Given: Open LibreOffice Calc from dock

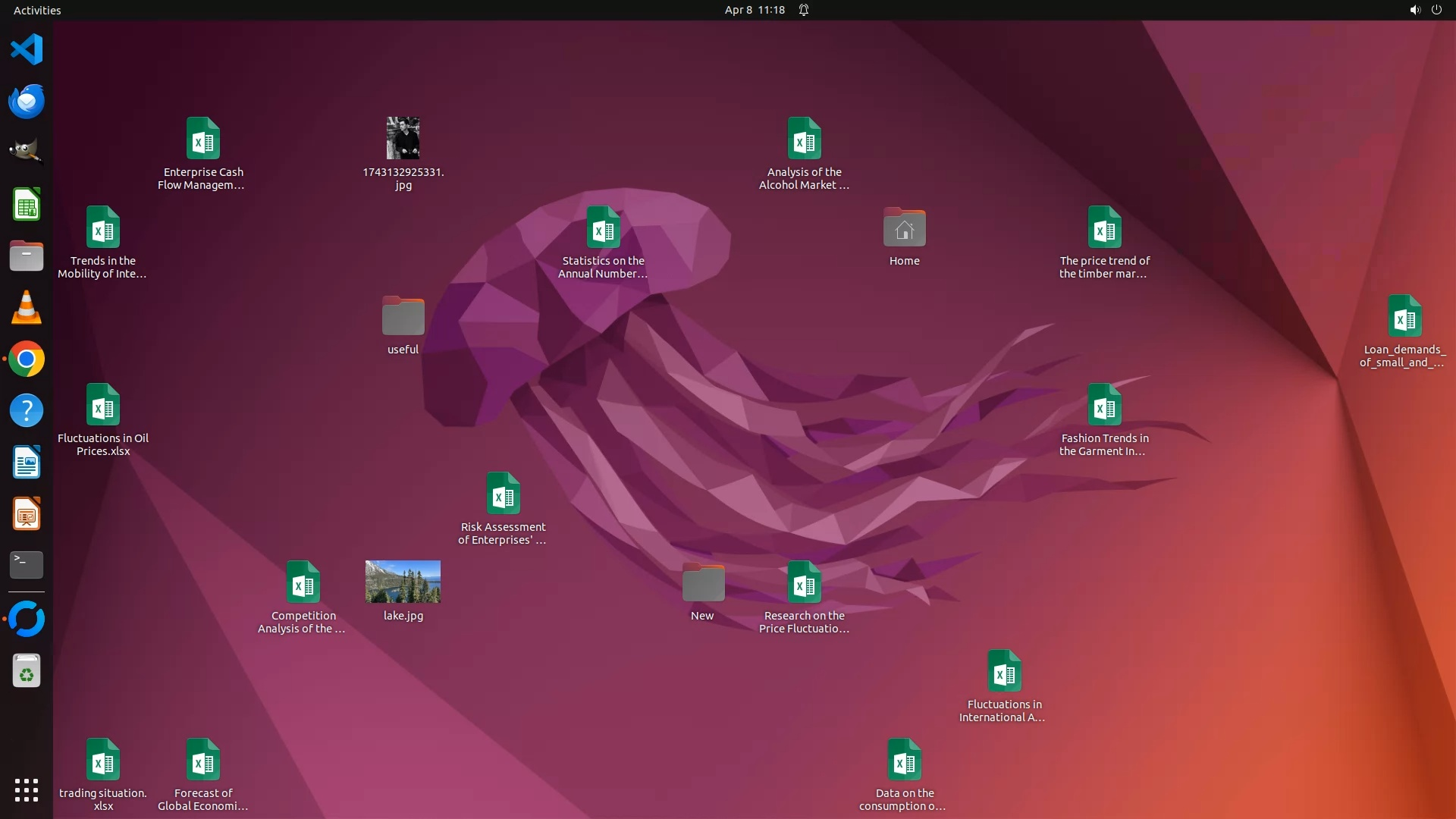Looking at the screenshot, I should 27,205.
